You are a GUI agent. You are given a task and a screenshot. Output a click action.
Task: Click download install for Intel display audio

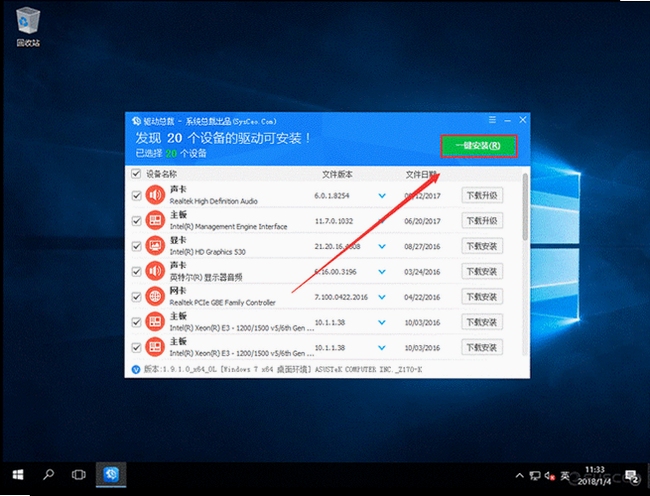[482, 271]
